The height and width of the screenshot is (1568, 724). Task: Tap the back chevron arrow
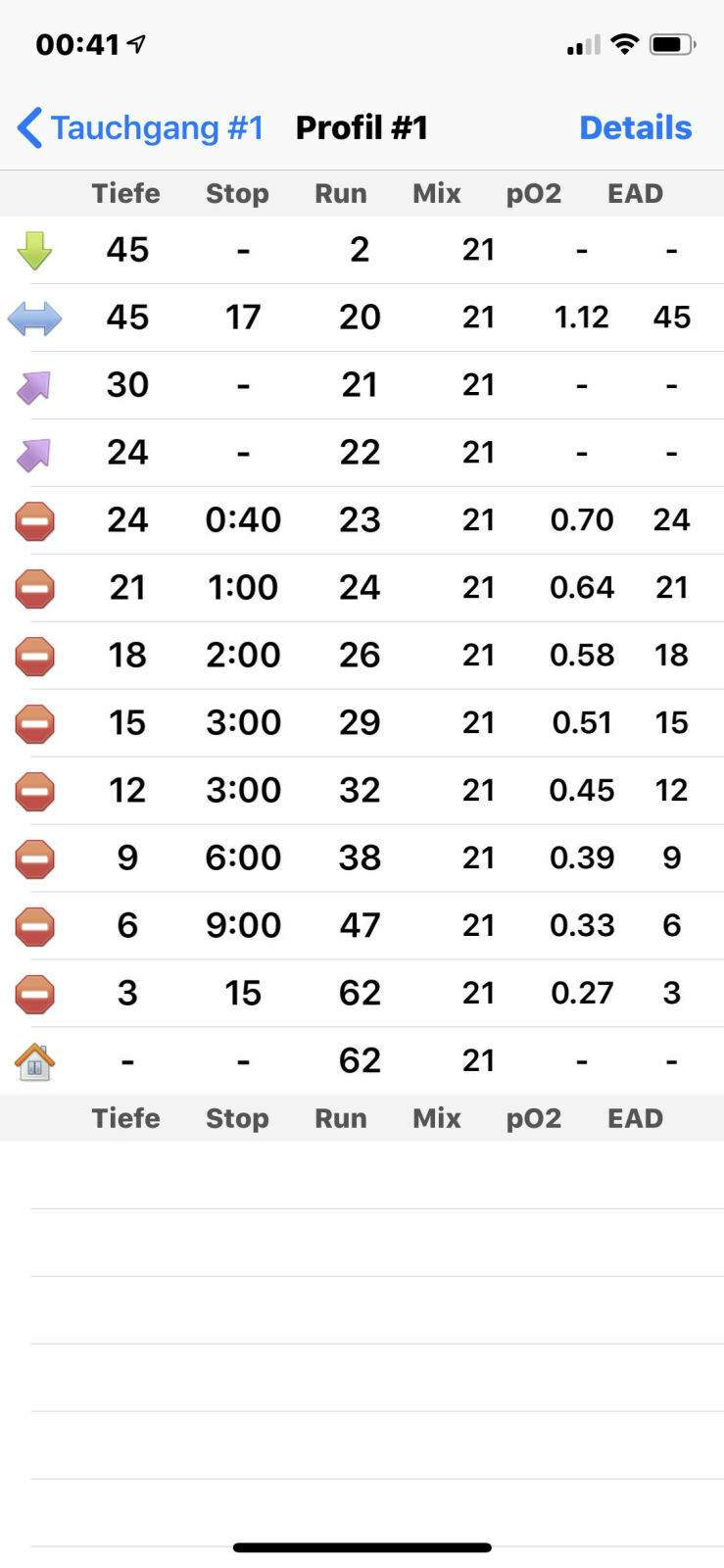[29, 127]
